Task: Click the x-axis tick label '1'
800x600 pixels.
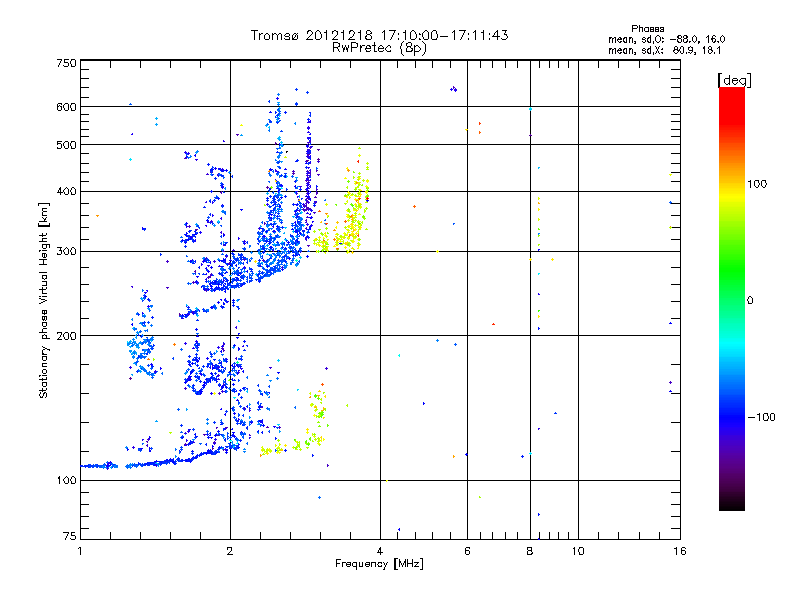Action: click(80, 551)
